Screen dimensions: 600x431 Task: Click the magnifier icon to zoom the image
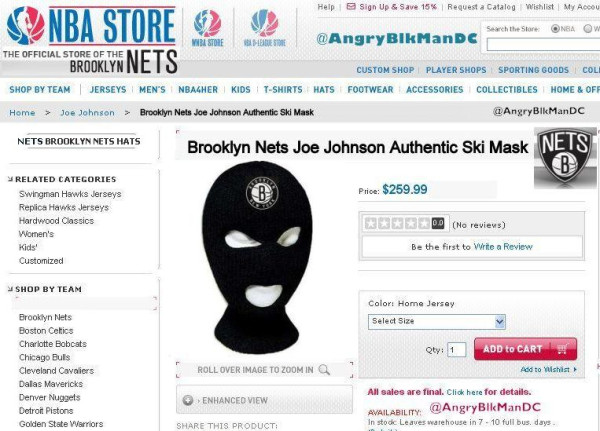coord(324,370)
